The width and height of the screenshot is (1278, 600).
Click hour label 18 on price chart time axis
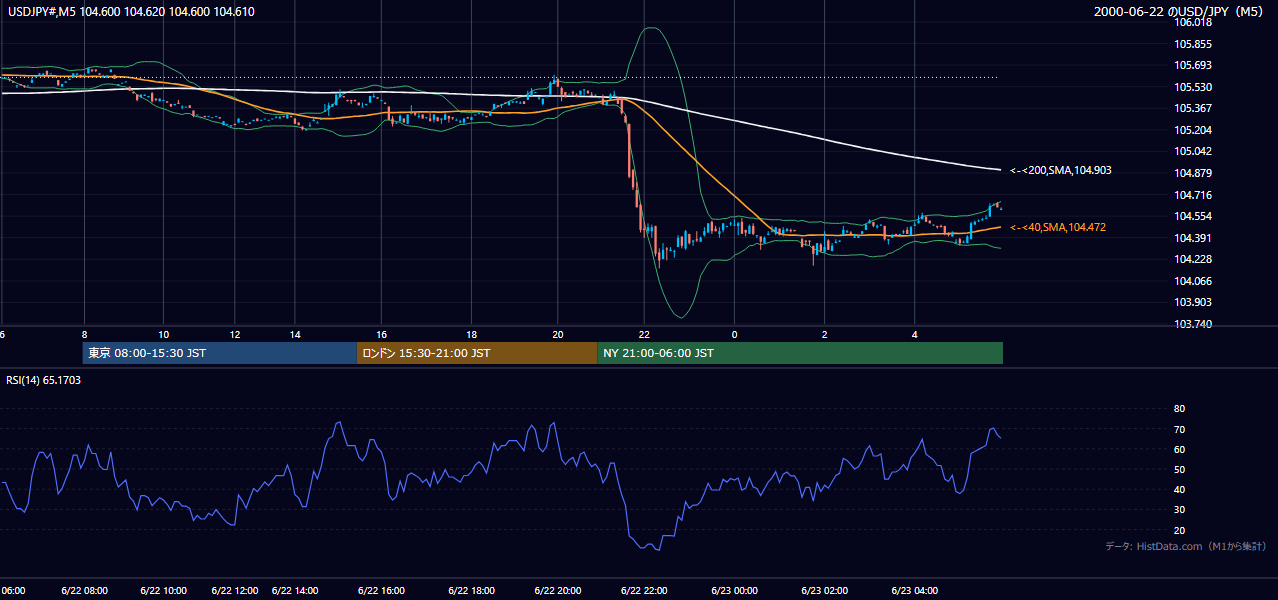click(x=471, y=334)
